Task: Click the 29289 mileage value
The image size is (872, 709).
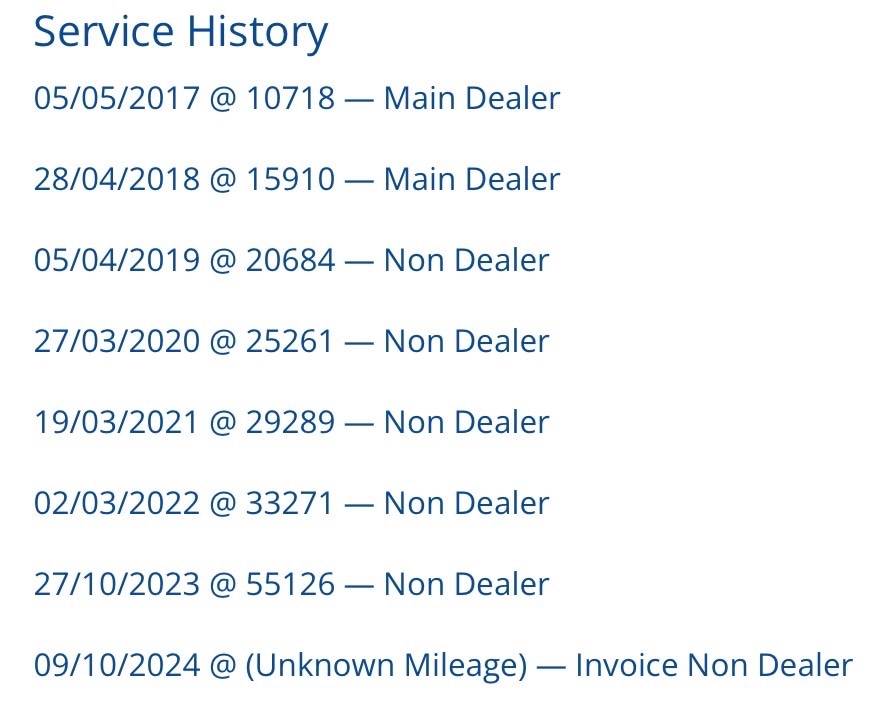Action: [x=290, y=423]
